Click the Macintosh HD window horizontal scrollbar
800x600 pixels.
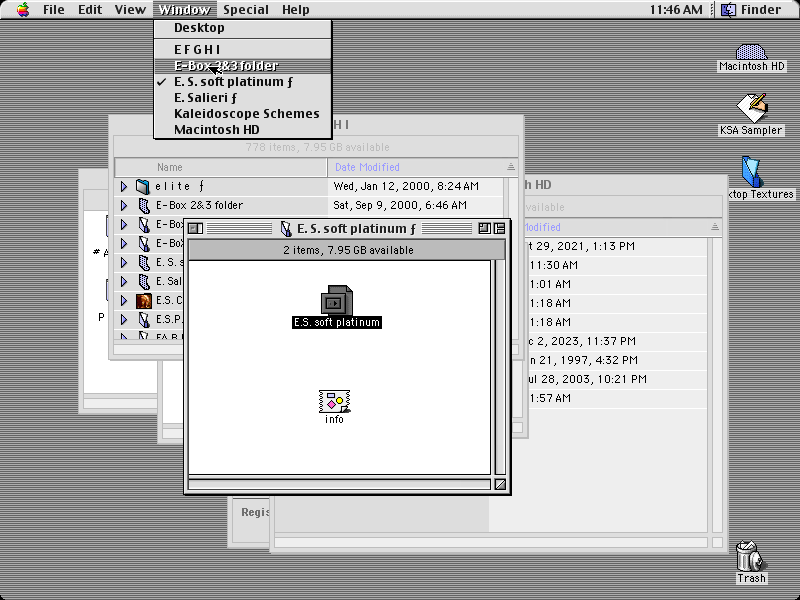click(491, 542)
